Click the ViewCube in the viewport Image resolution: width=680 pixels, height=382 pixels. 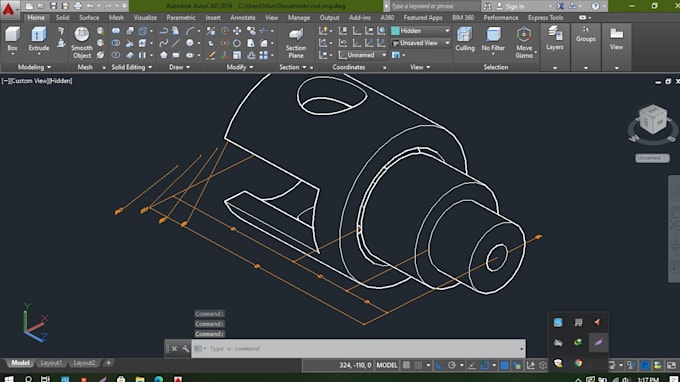653,120
